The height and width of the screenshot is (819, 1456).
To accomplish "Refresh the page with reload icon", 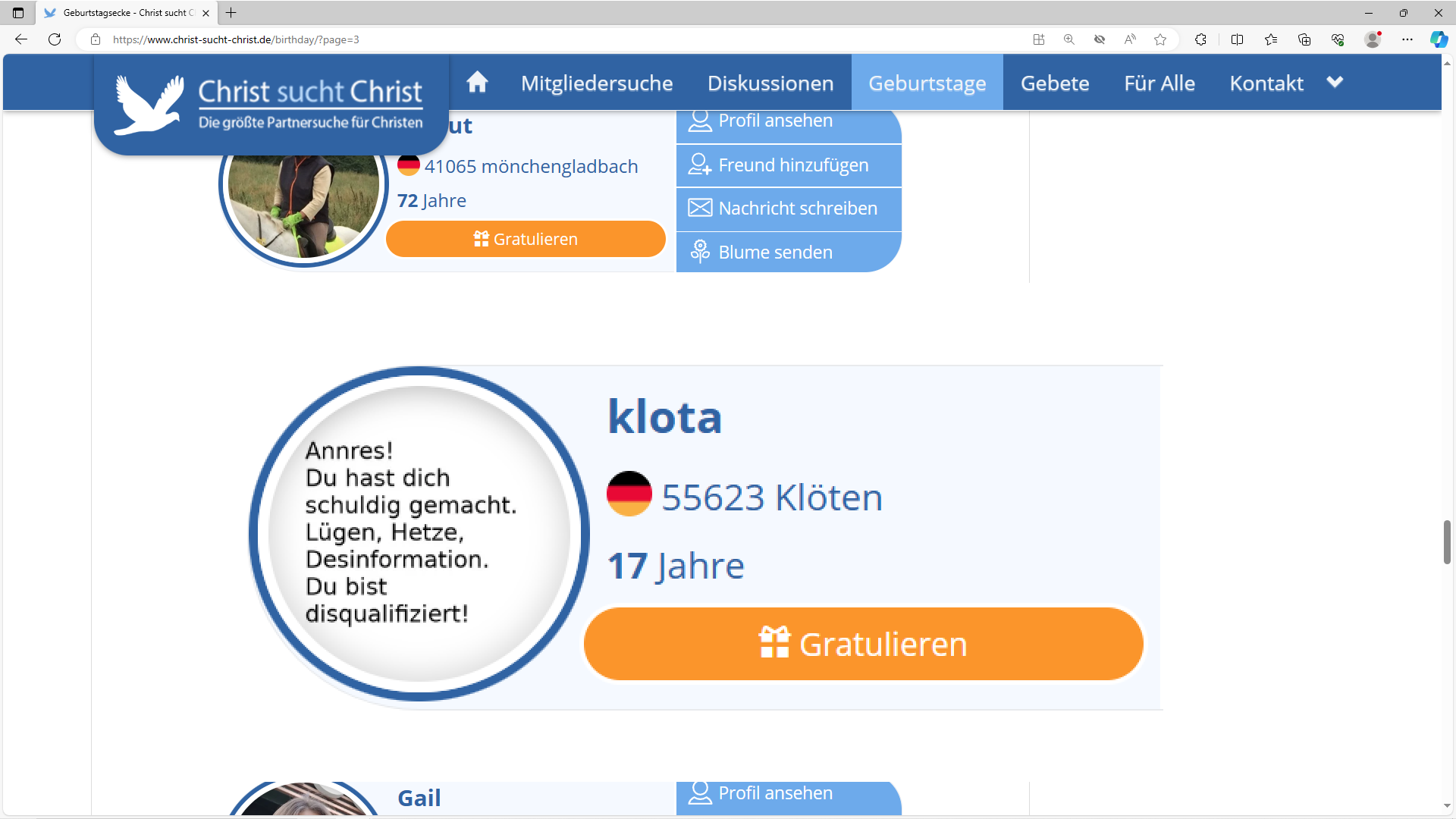I will (55, 39).
